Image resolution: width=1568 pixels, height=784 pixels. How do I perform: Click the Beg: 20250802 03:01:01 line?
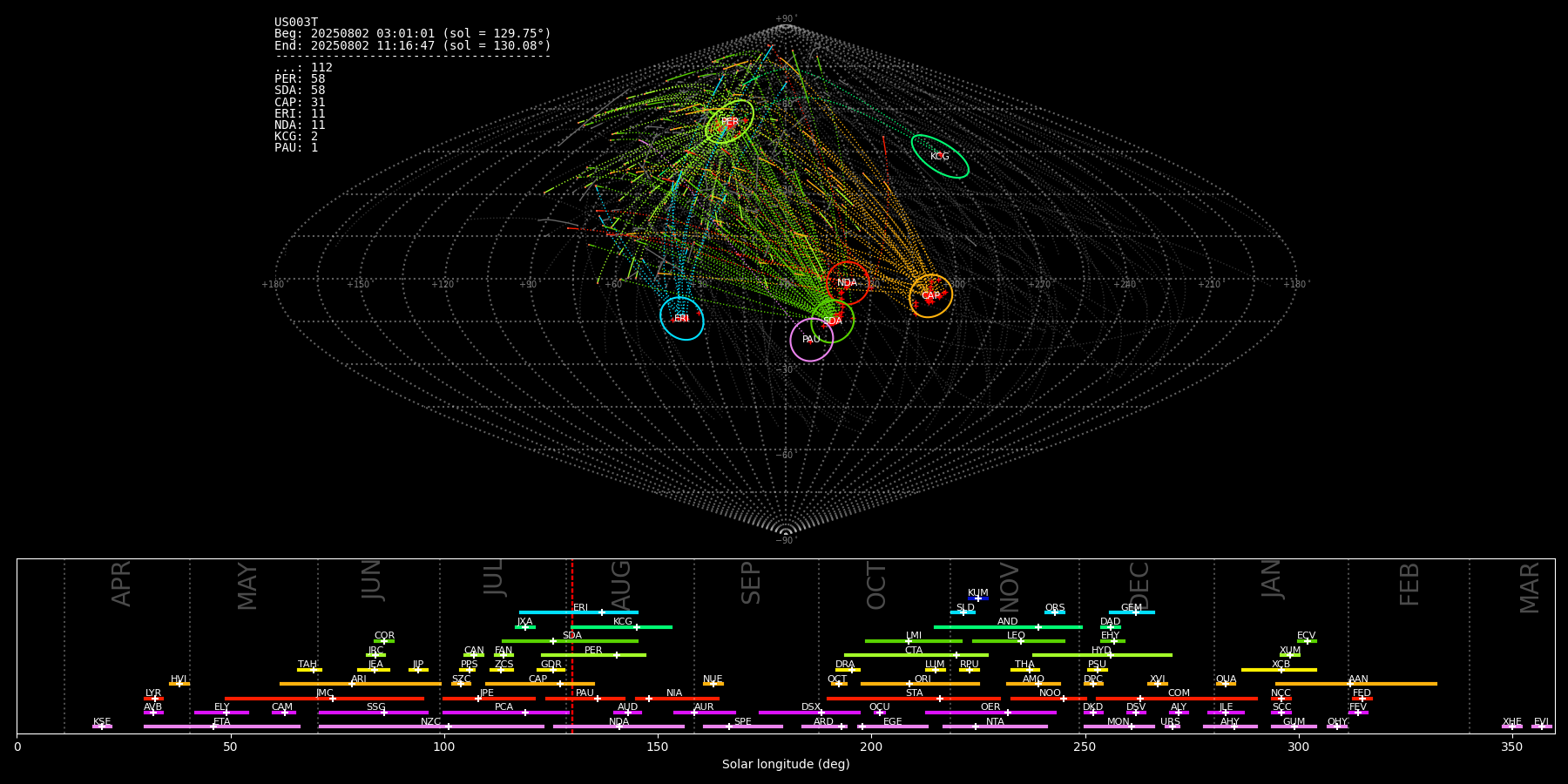pyautogui.click(x=413, y=34)
